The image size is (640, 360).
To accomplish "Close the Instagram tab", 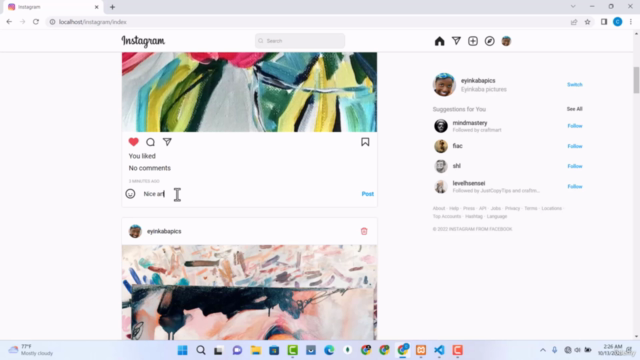I will click(x=97, y=7).
